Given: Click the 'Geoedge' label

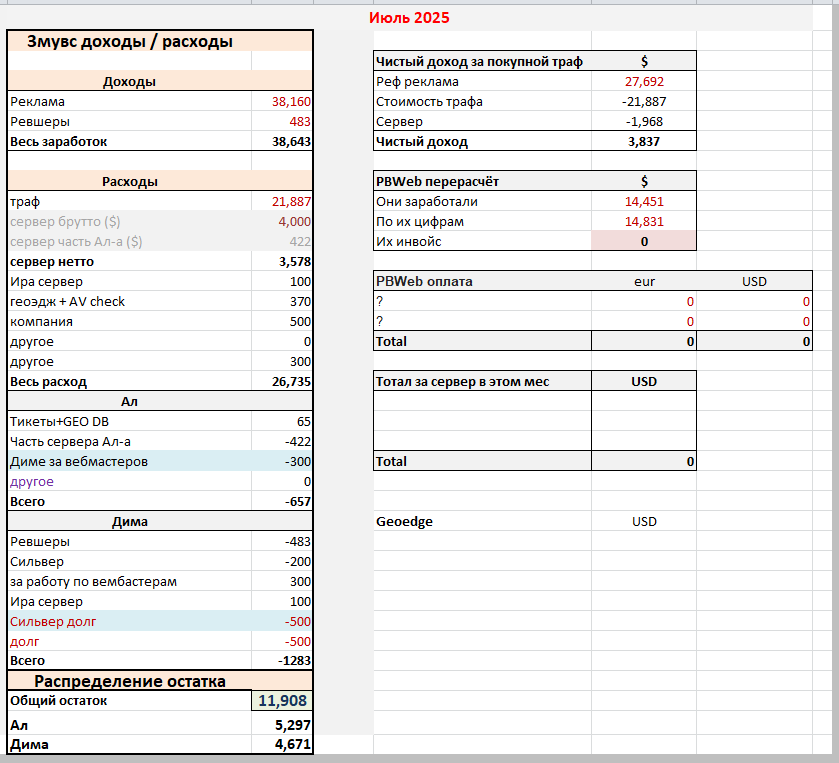Looking at the screenshot, I should click(x=405, y=522).
